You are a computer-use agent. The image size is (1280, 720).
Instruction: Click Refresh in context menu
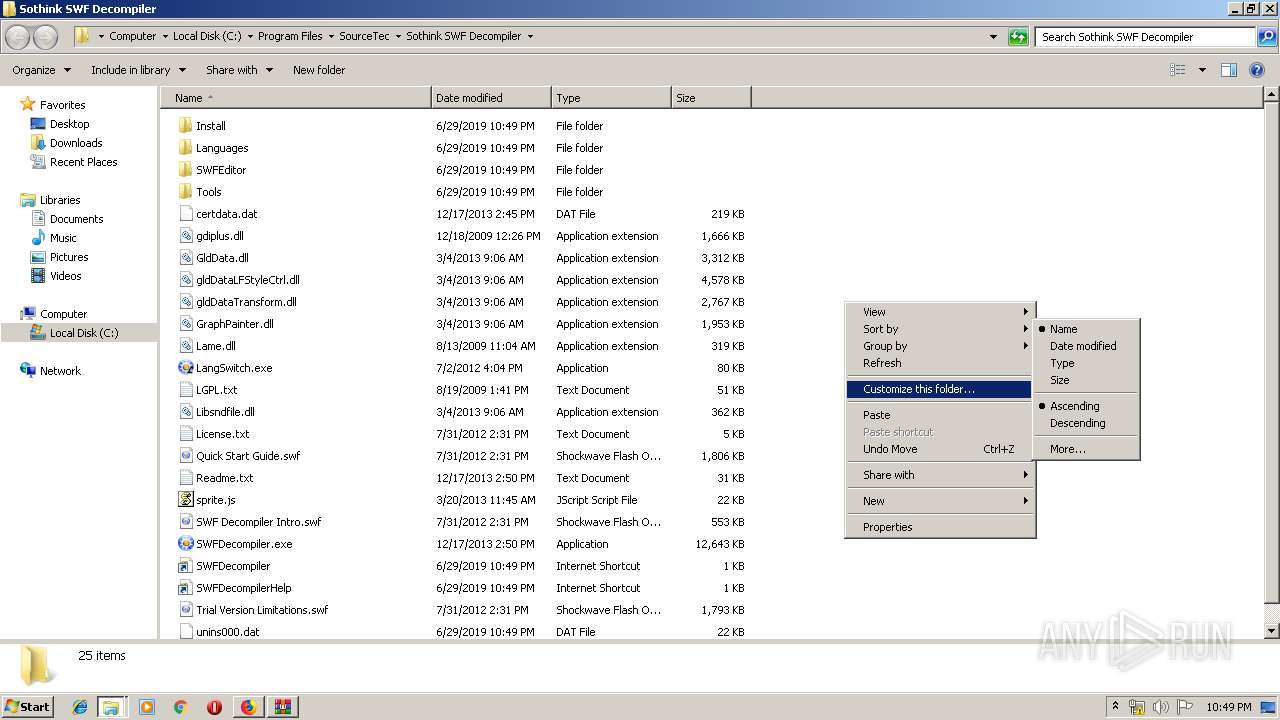click(940, 363)
